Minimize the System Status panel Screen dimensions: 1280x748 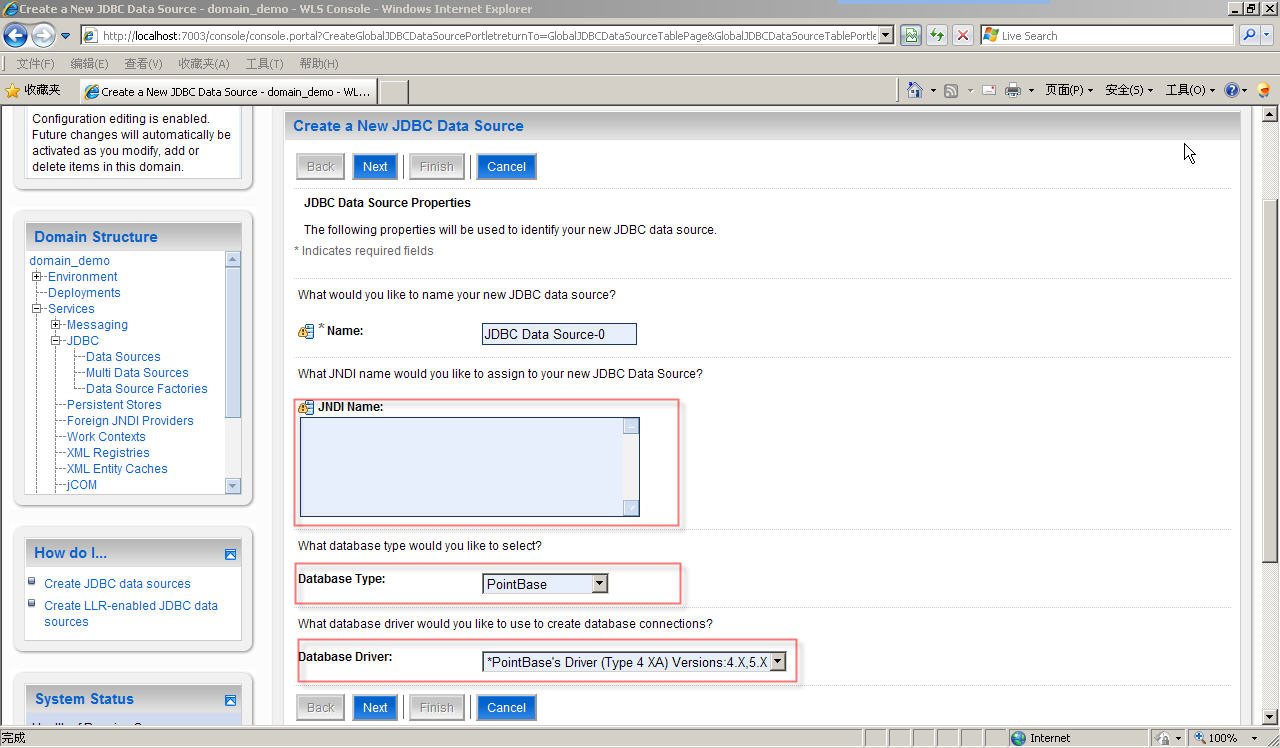230,700
